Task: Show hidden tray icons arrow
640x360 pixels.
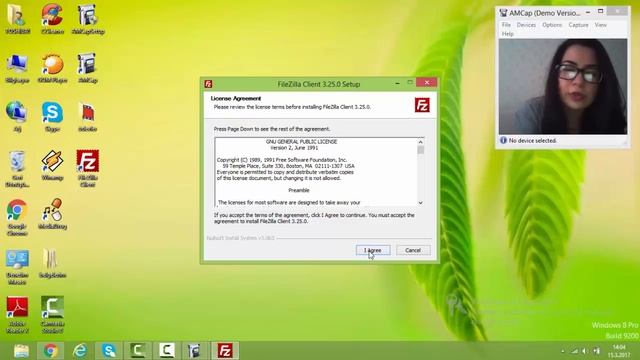Action: 563,351
